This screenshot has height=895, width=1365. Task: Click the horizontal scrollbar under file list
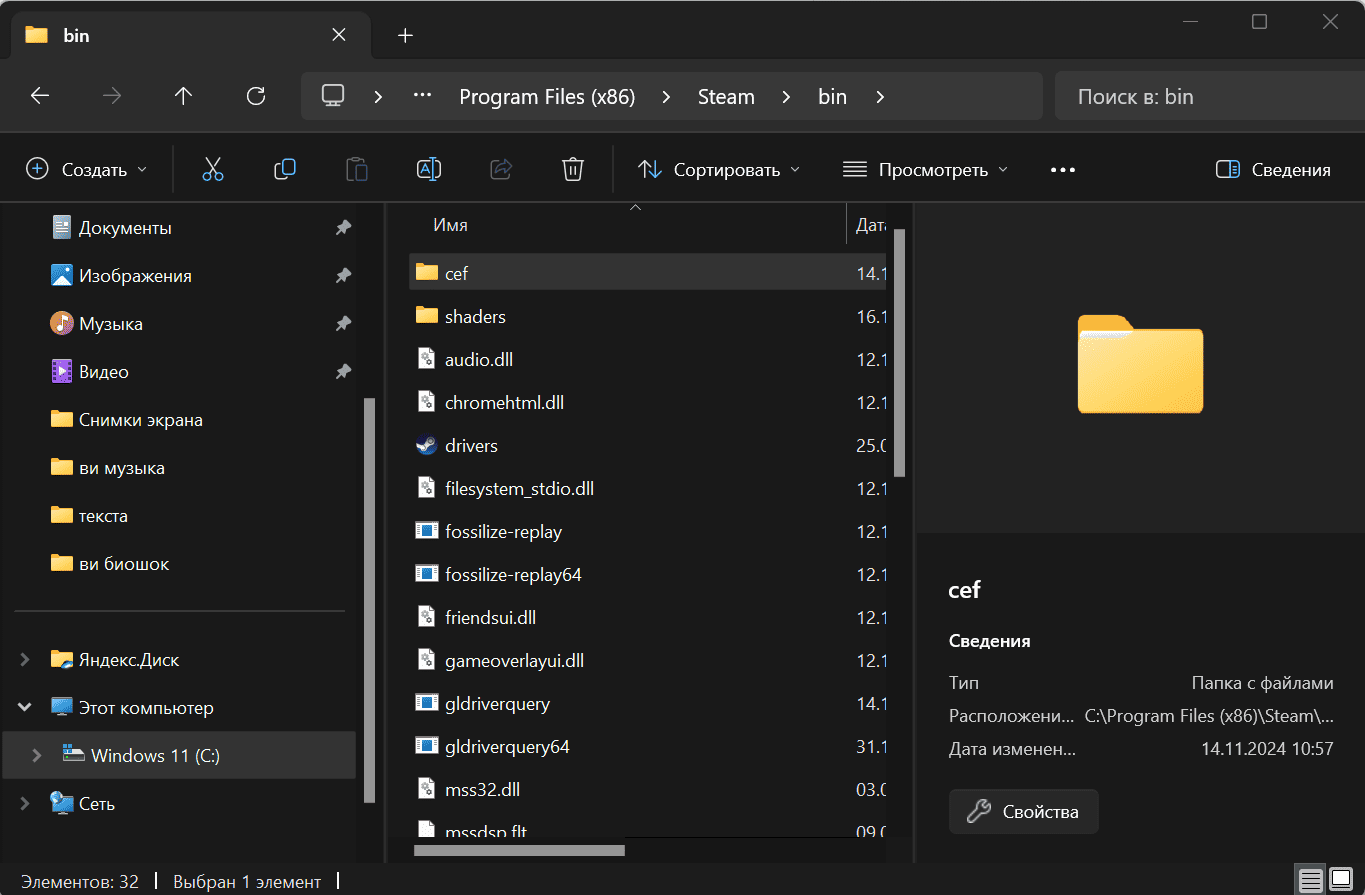tap(519, 851)
